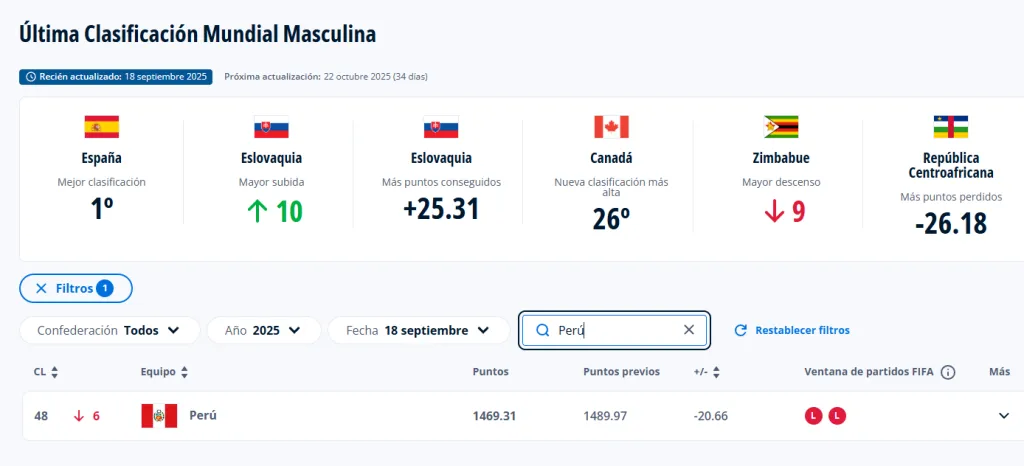Toggle the Filtros filter panel button
Image resolution: width=1024 pixels, height=466 pixels.
pos(76,288)
